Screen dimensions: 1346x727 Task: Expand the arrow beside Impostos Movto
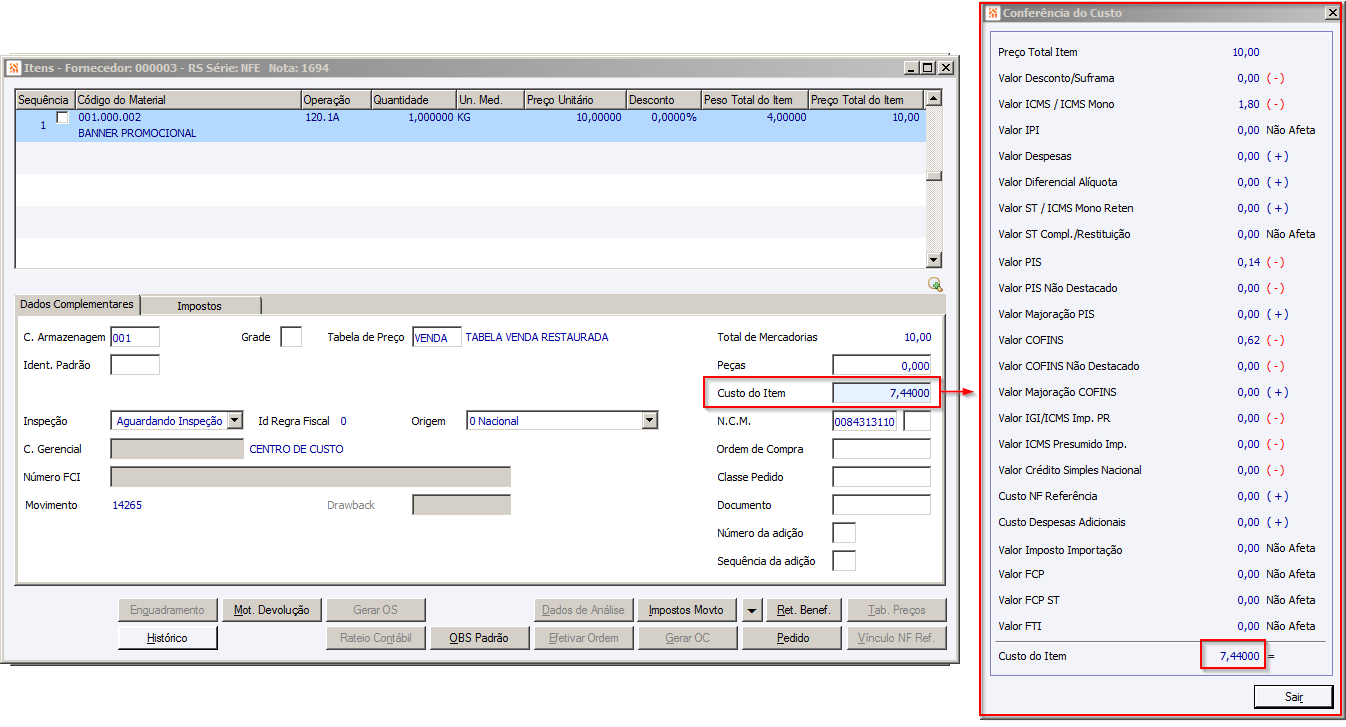pyautogui.click(x=753, y=610)
